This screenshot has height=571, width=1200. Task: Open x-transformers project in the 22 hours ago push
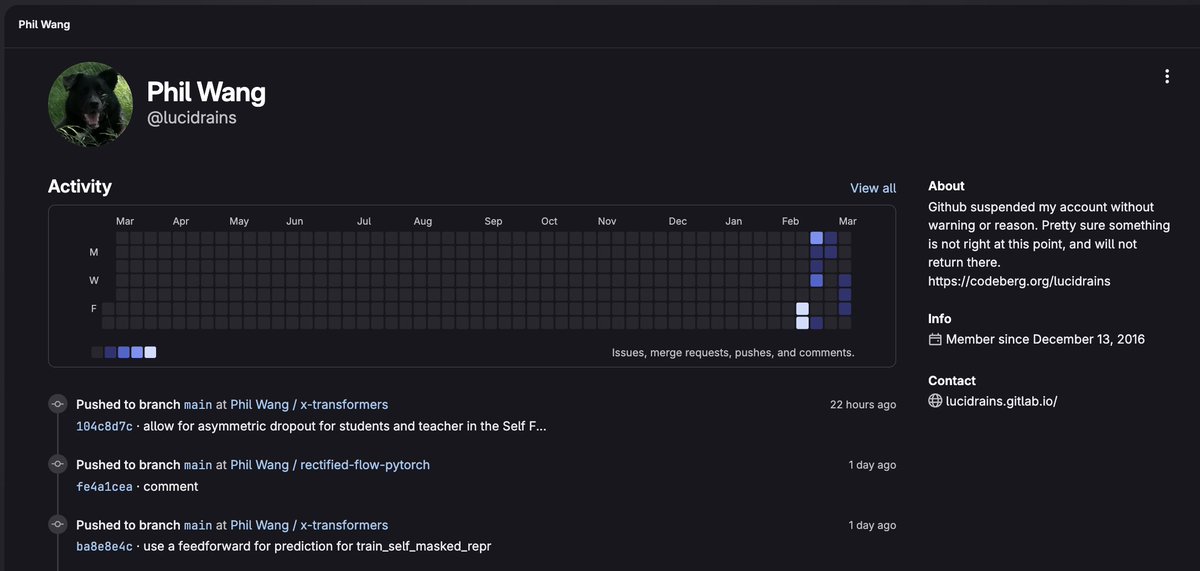click(x=309, y=405)
